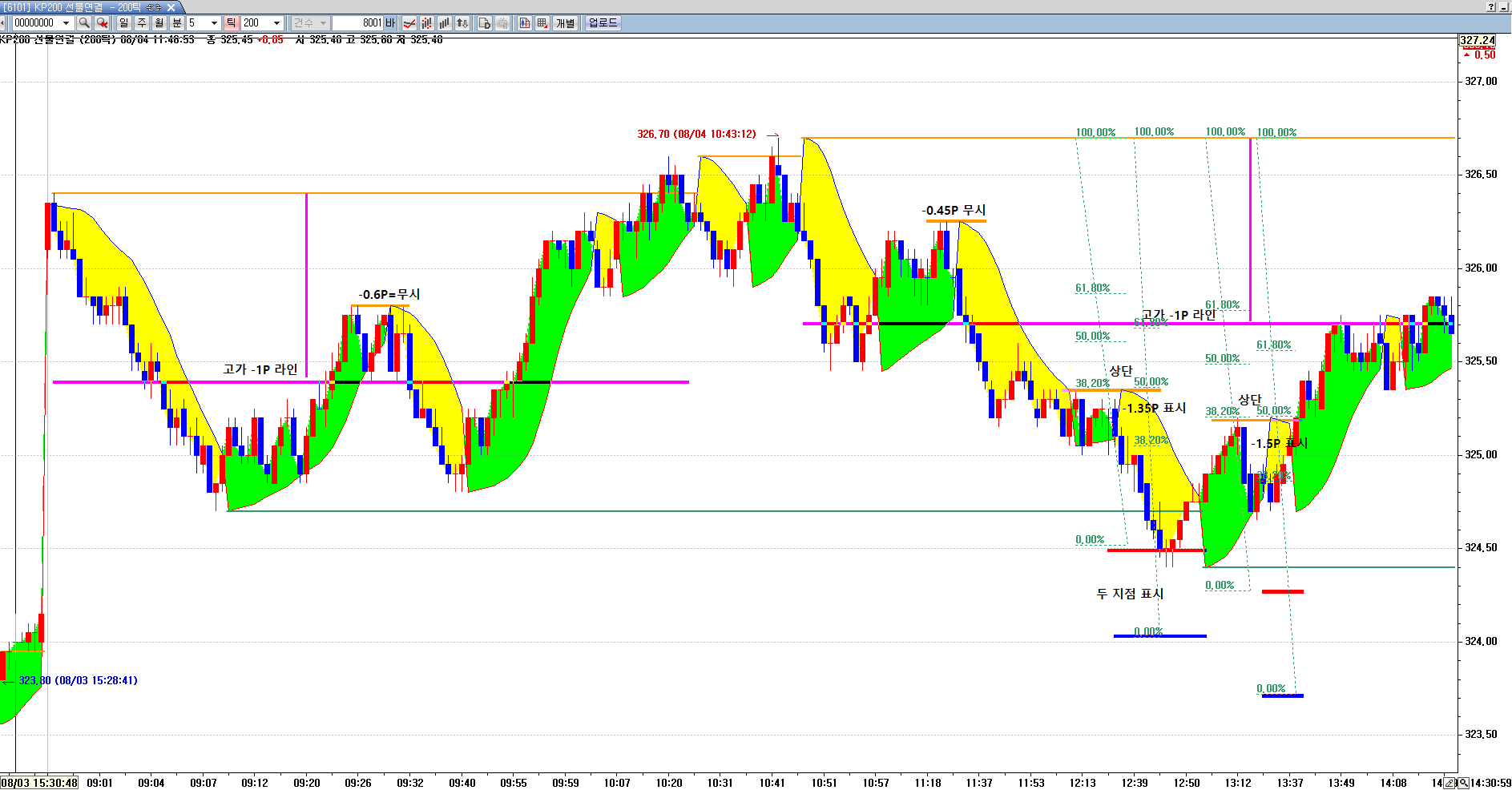The image size is (1512, 790).
Task: Click the gray bar chart icon
Action: point(445,23)
